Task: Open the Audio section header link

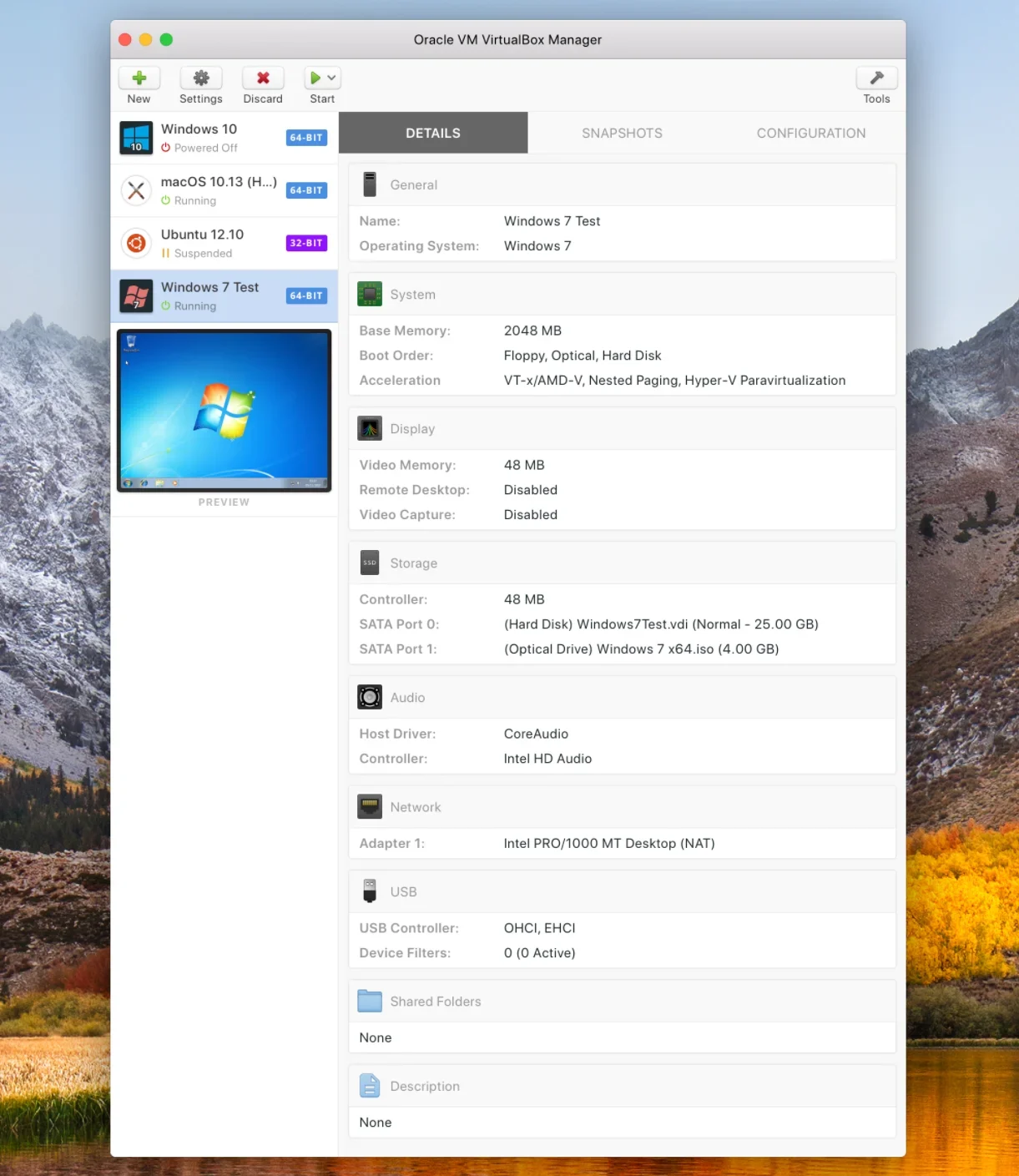Action: click(x=407, y=698)
